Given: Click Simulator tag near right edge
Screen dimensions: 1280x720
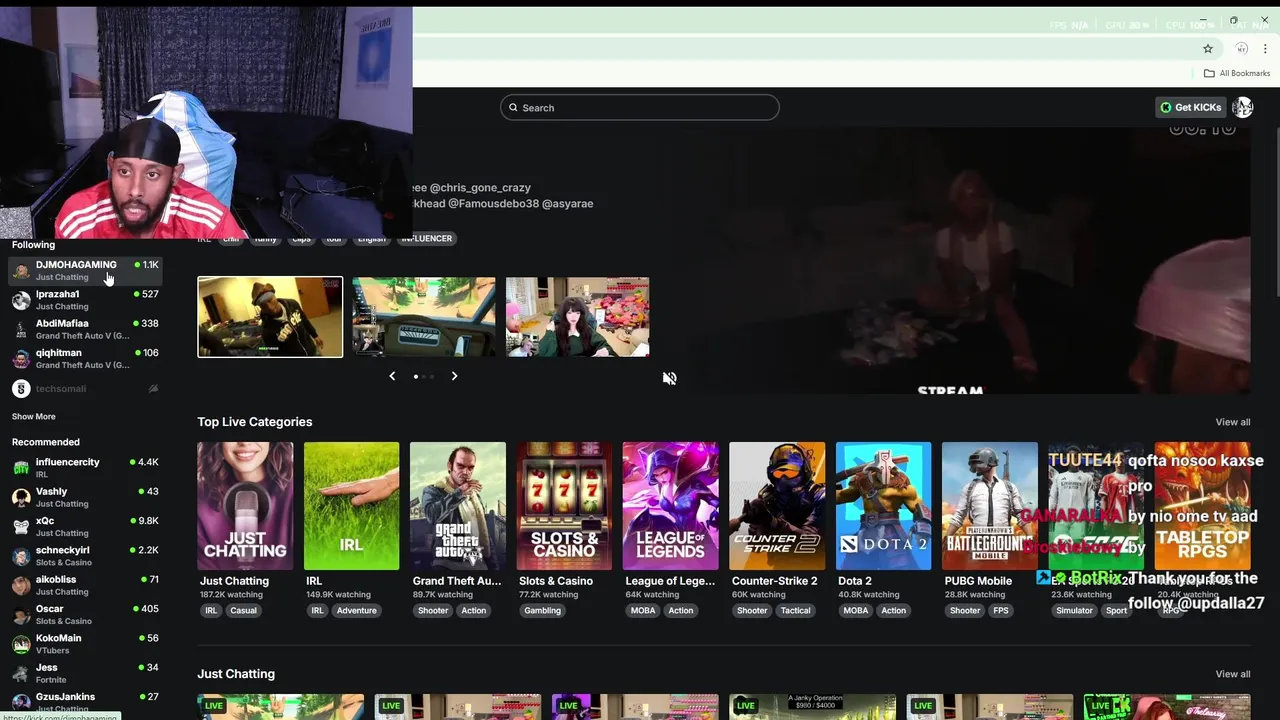Looking at the screenshot, I should pyautogui.click(x=1074, y=611).
